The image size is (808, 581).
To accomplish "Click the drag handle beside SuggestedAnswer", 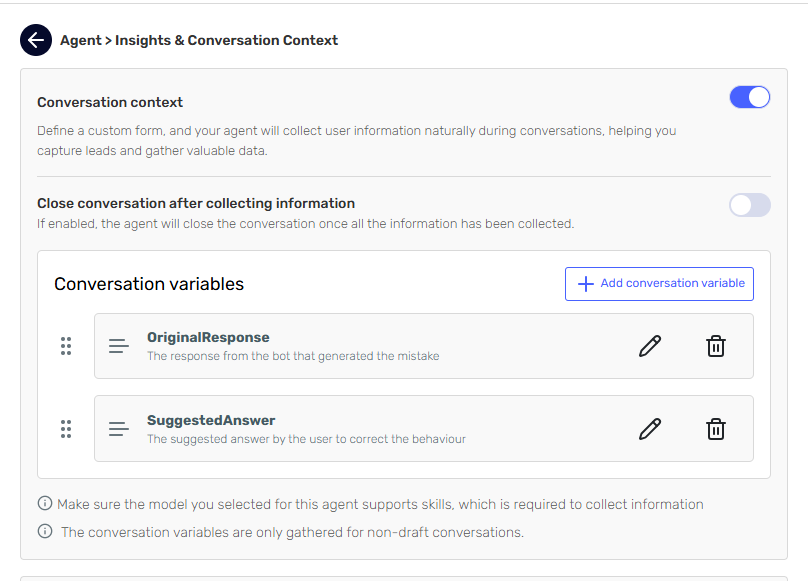I will [x=66, y=429].
